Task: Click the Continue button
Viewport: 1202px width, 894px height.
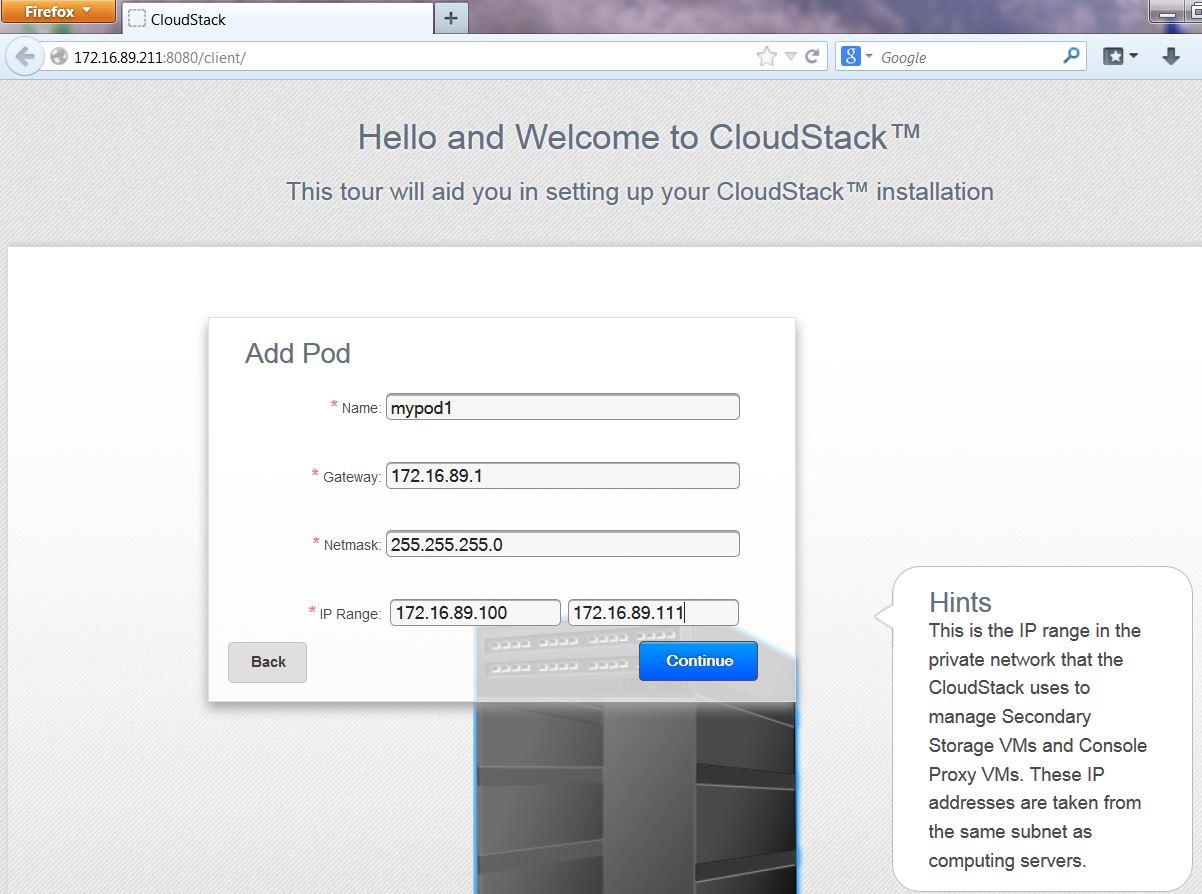Action: click(x=698, y=661)
